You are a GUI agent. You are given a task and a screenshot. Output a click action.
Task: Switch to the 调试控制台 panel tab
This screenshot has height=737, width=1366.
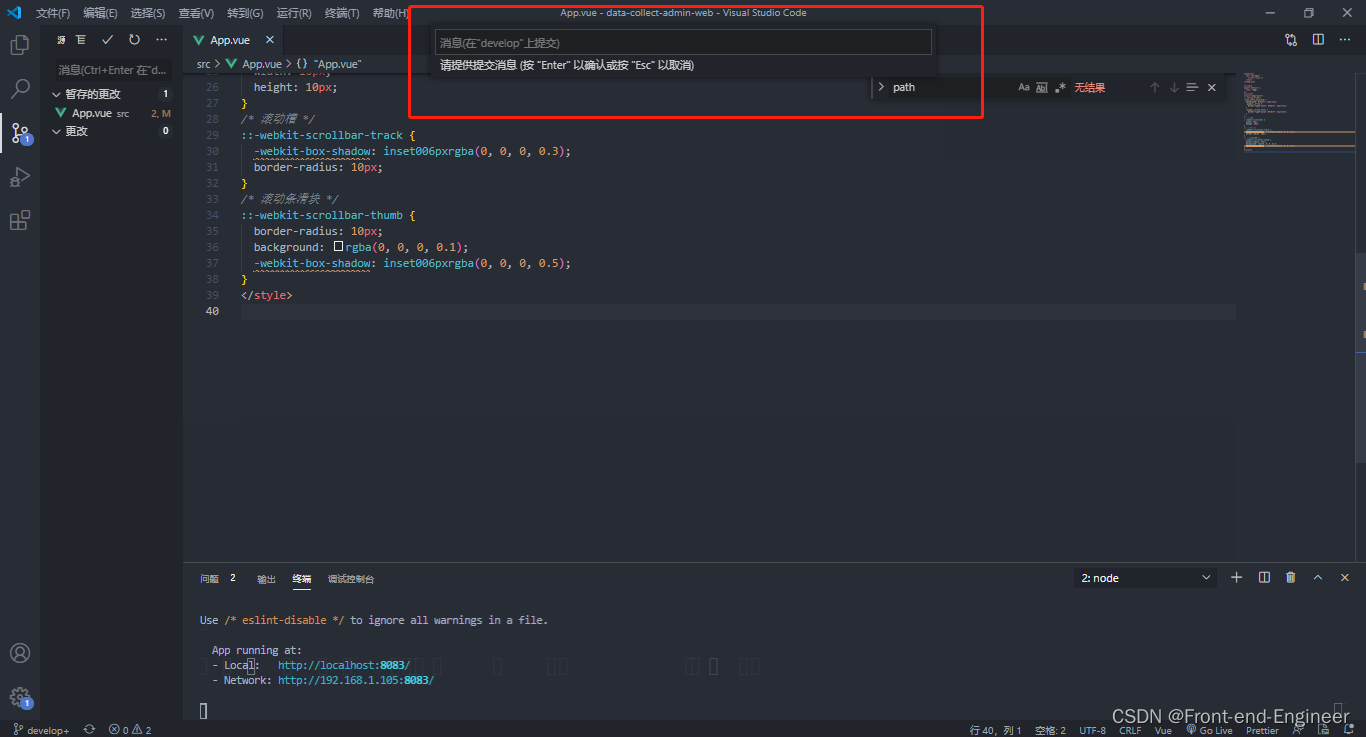(351, 578)
